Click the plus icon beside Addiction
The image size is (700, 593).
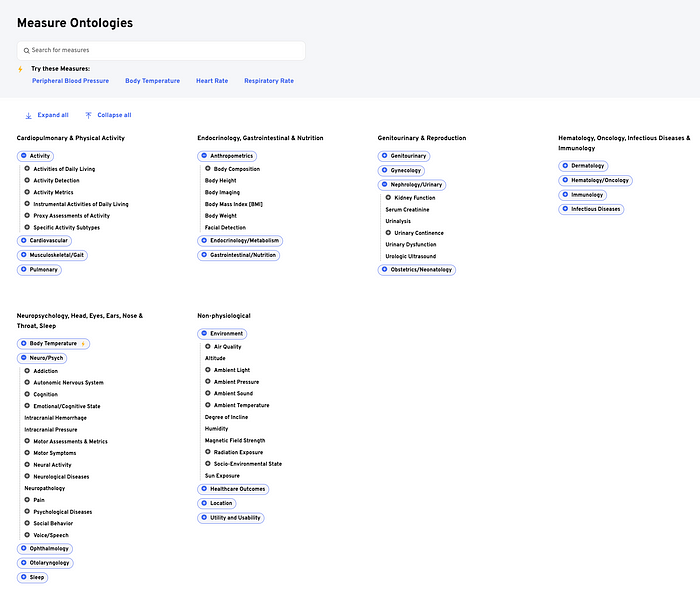point(27,371)
